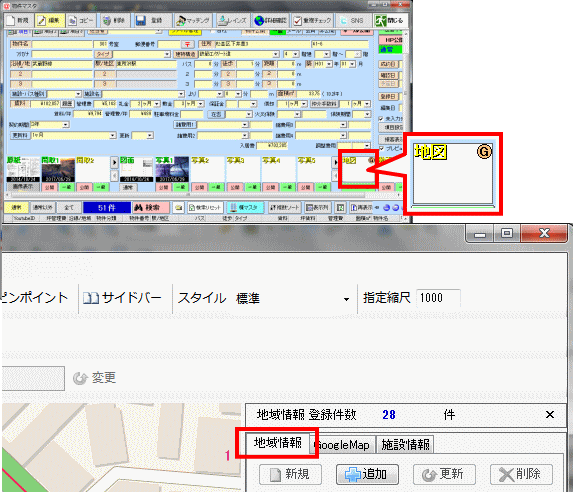Switch to the 施設情報 tab

(405, 445)
